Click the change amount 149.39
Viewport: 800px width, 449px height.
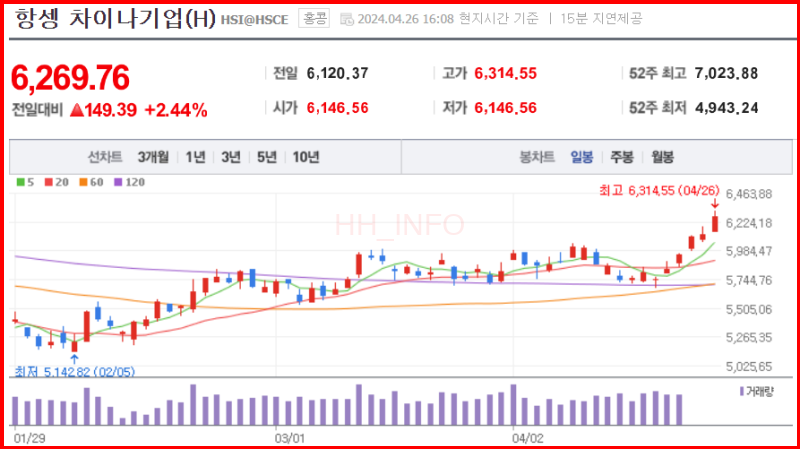(x=111, y=110)
